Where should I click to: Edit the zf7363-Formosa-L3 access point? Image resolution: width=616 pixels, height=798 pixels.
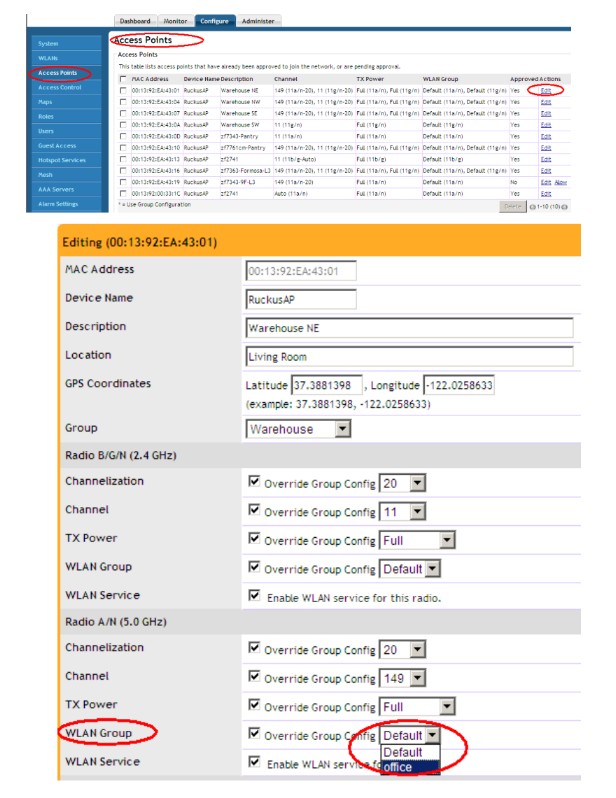546,170
